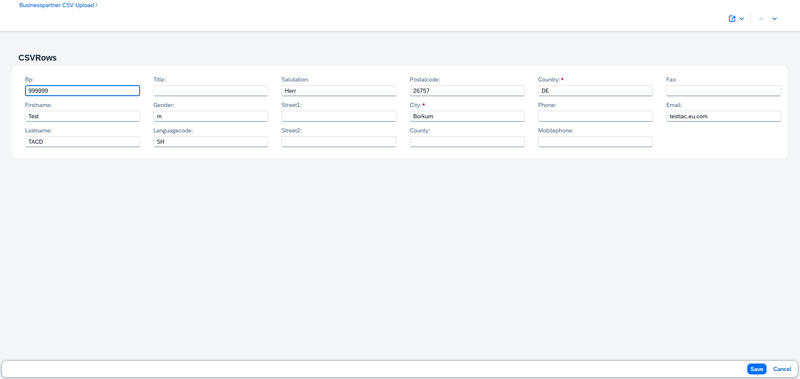Edit the Email field
The width and height of the screenshot is (800, 379).
(x=723, y=116)
